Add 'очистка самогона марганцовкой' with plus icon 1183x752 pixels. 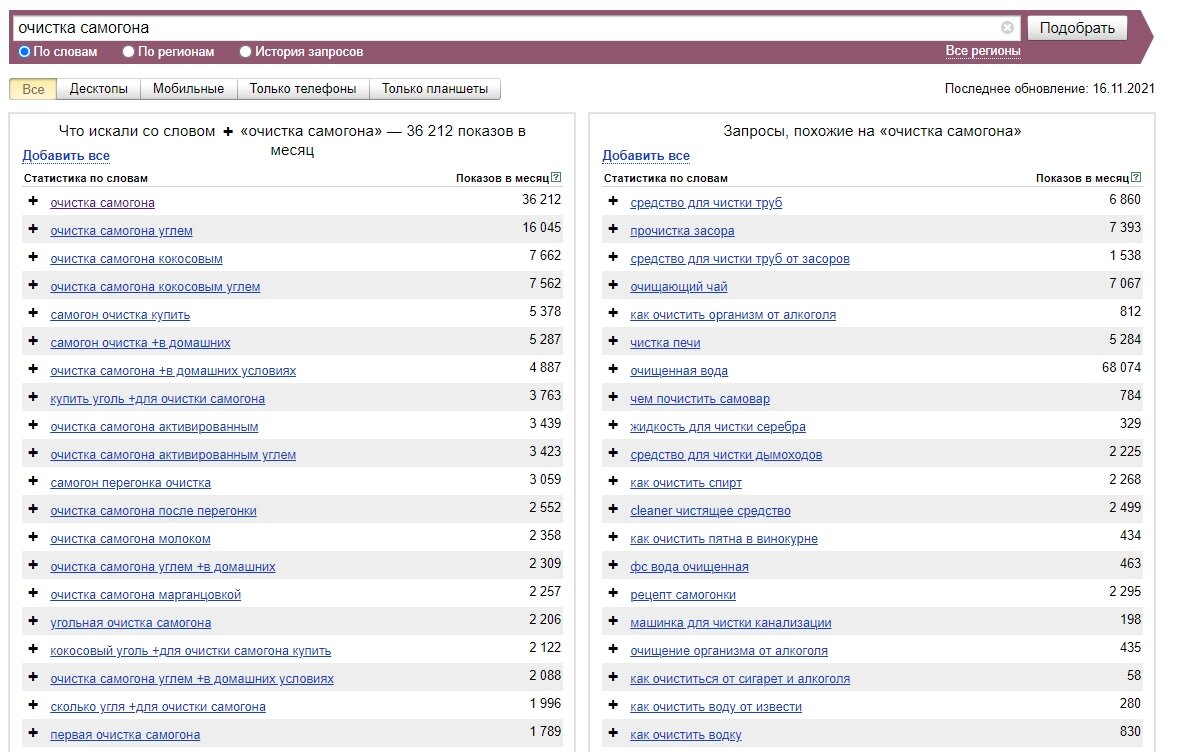(x=32, y=592)
